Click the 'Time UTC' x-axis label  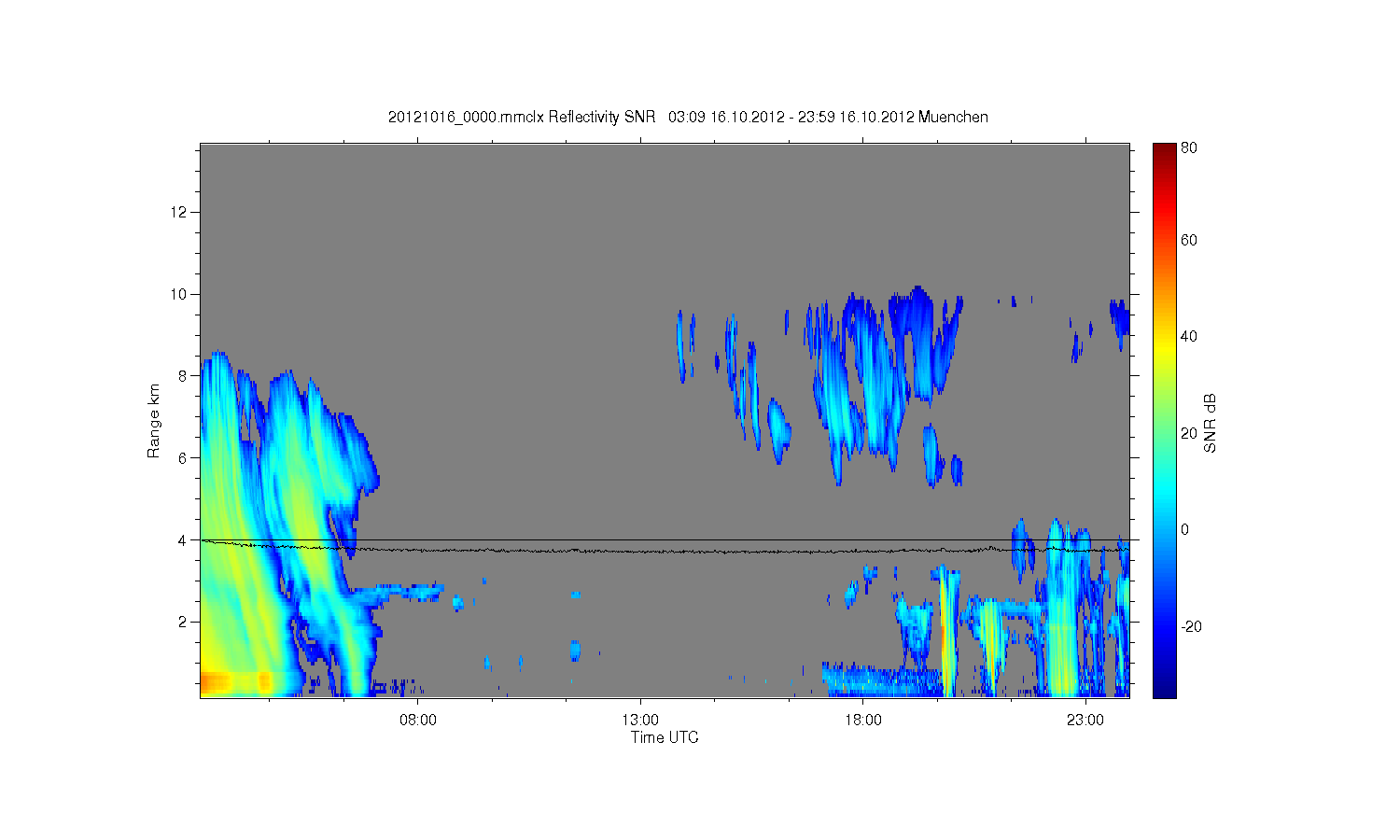665,737
